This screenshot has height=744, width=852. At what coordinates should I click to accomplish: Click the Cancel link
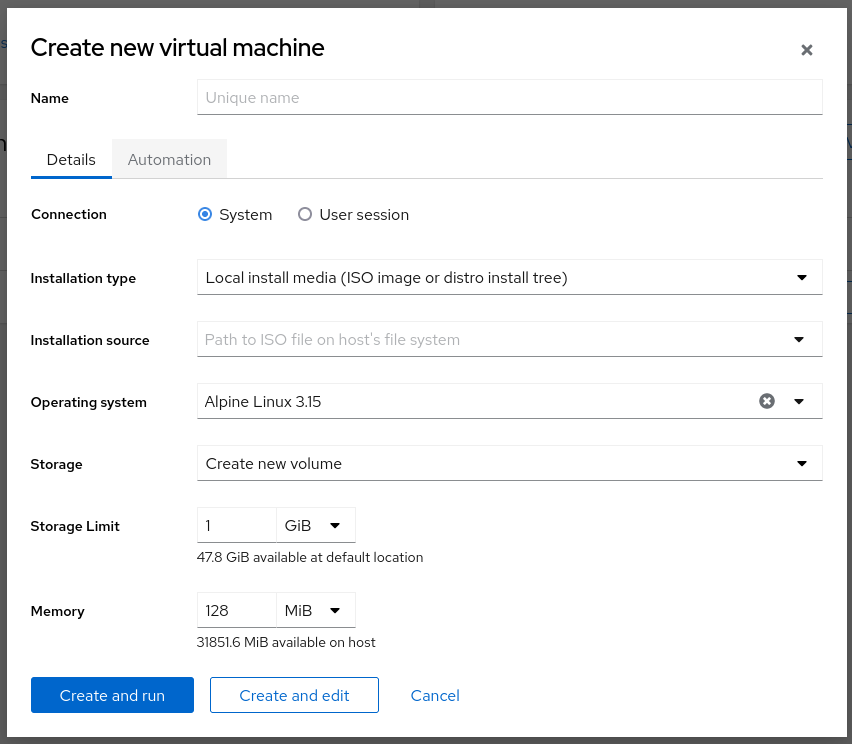coord(435,694)
